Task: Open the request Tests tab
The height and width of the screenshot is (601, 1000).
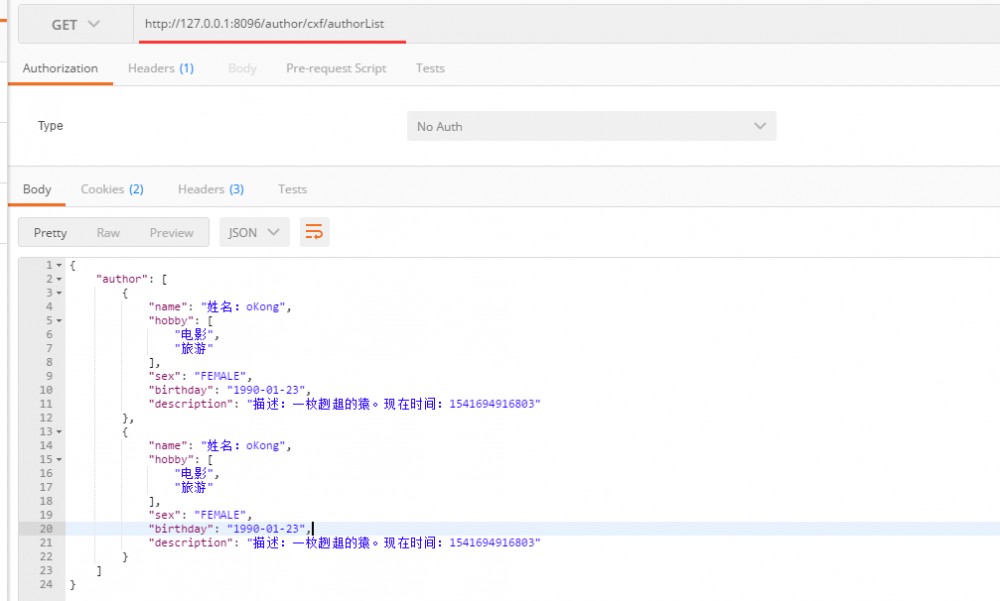Action: coord(430,69)
